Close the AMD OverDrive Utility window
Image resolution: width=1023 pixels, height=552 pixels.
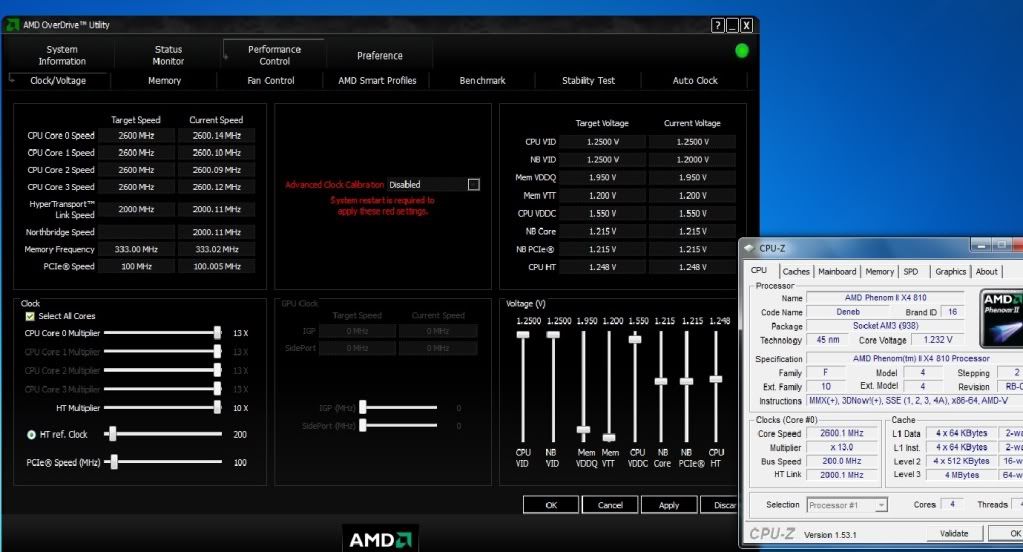coord(746,25)
